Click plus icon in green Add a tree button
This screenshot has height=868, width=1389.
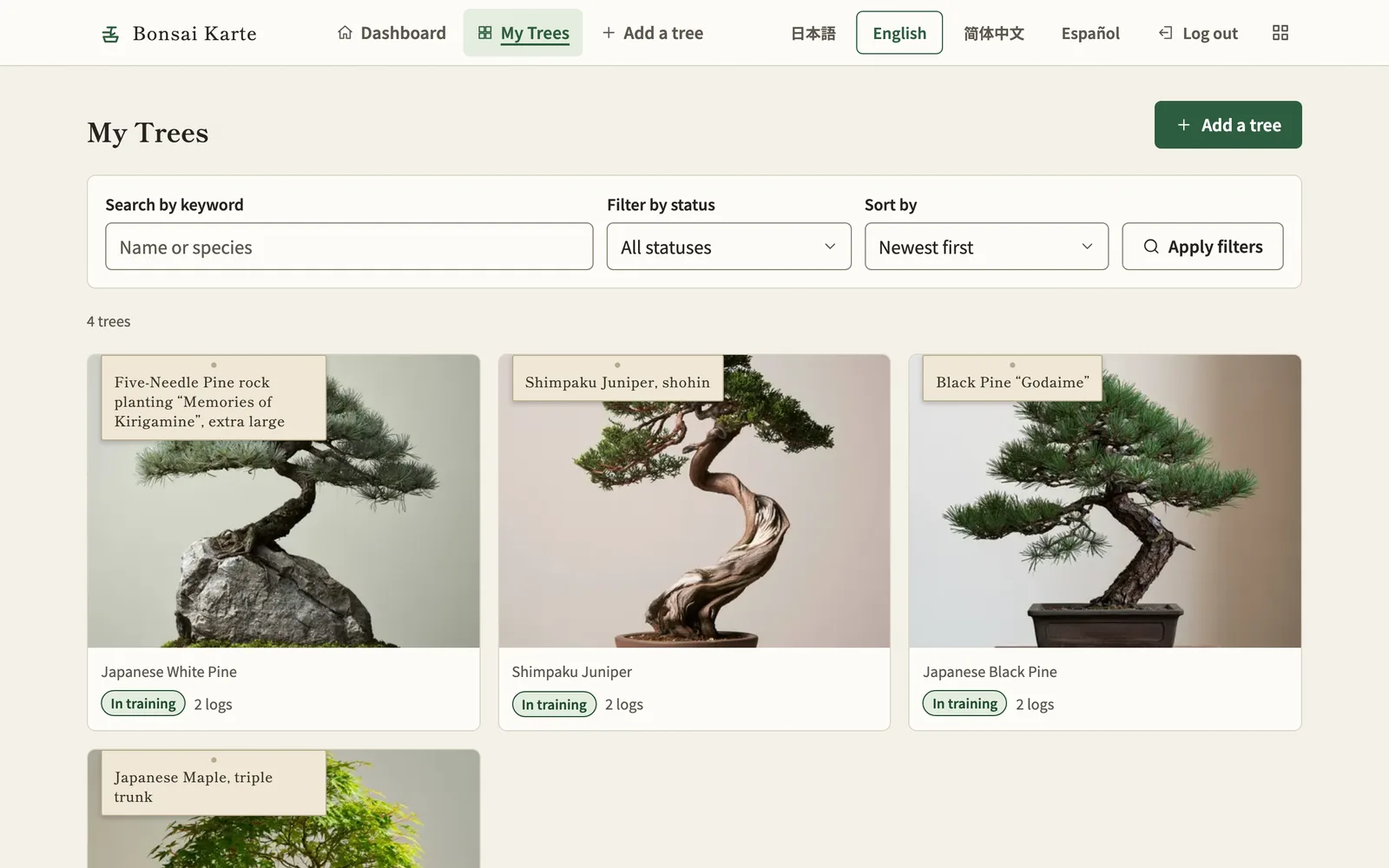[x=1183, y=125]
